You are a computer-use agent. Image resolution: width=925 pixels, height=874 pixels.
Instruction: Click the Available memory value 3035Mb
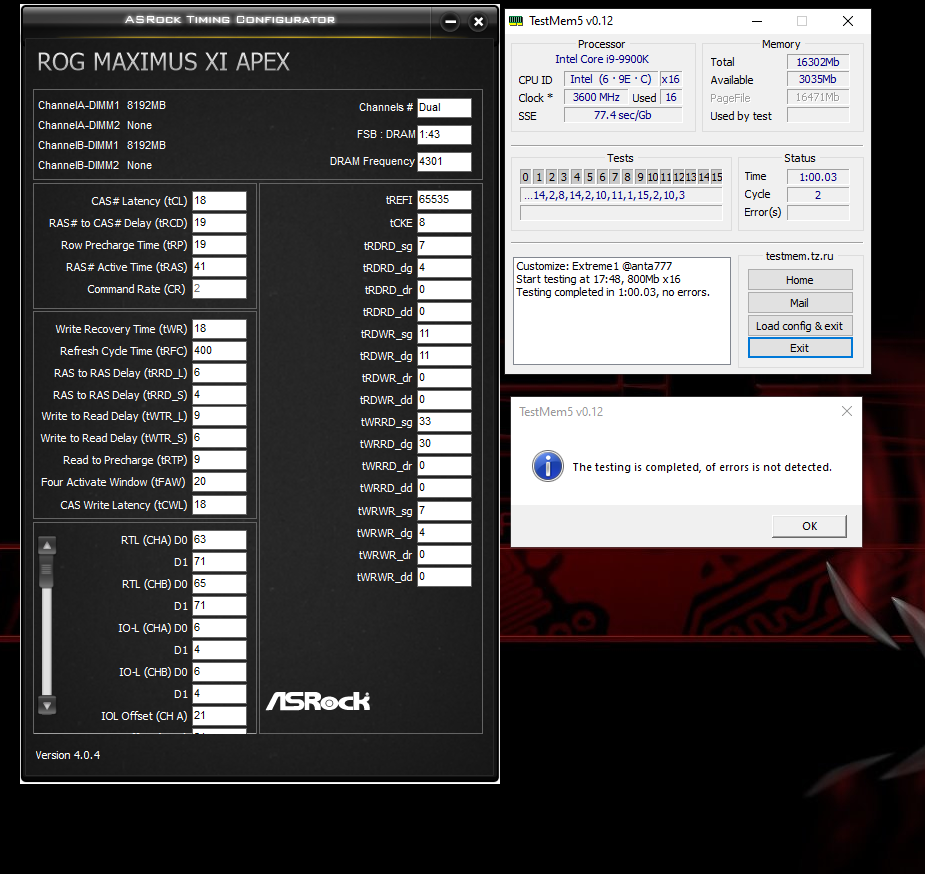coord(818,79)
